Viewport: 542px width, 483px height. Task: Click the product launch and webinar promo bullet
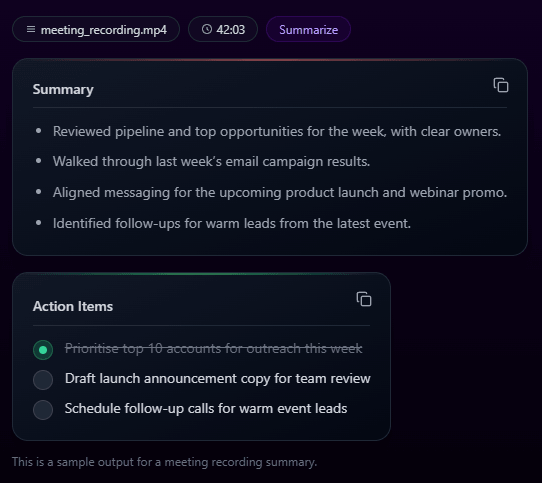(280, 192)
